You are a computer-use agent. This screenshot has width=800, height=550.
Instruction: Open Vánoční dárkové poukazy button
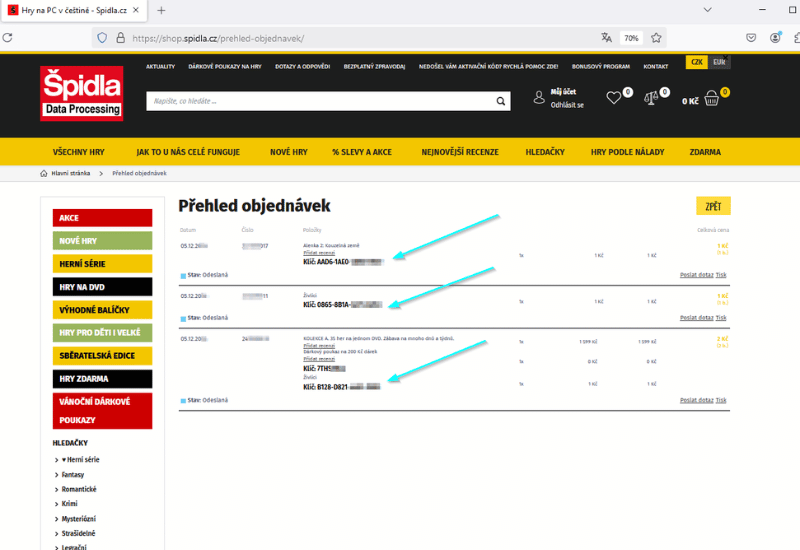tap(103, 411)
